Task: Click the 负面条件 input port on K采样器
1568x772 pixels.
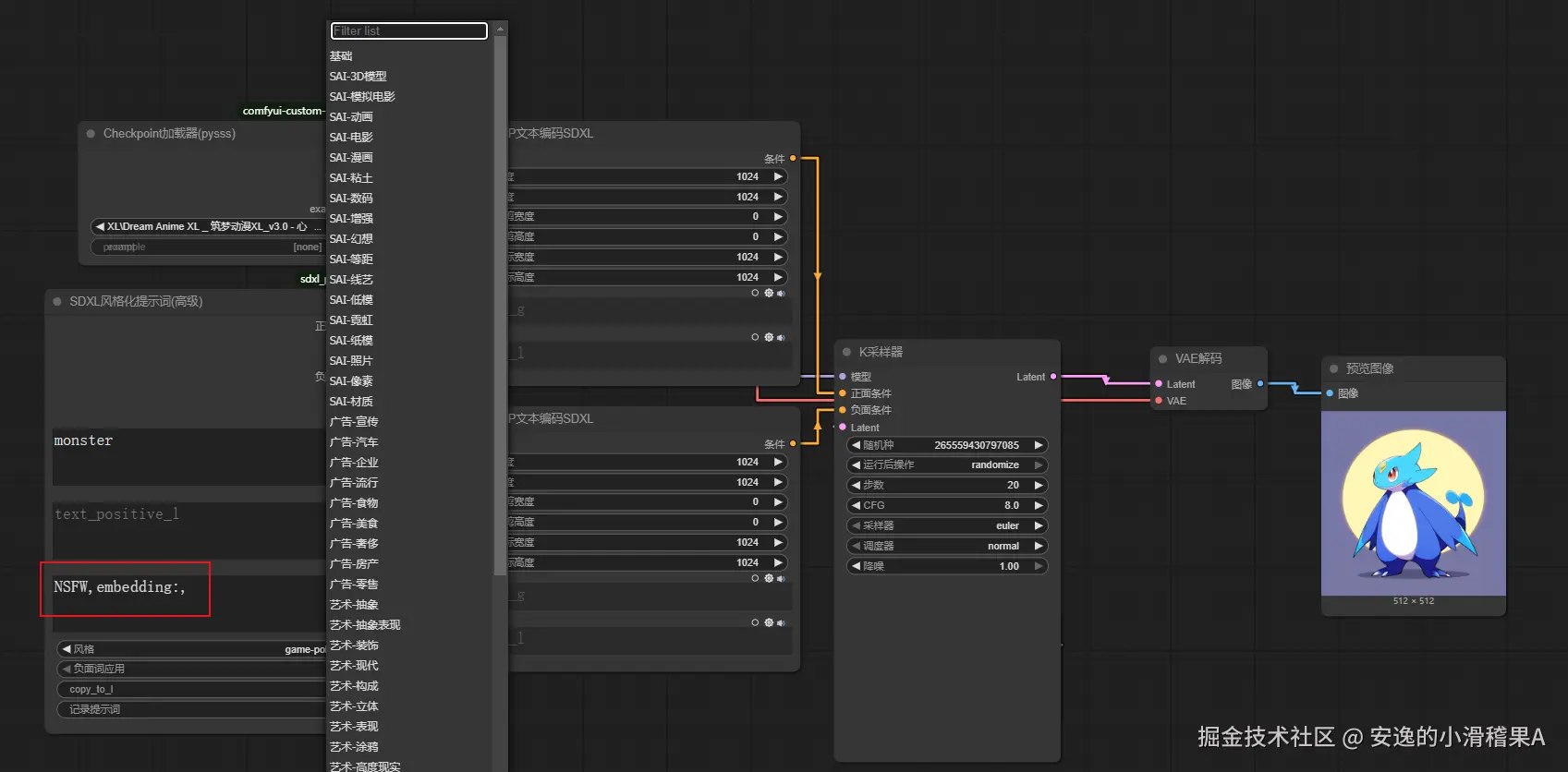Action: (x=843, y=410)
